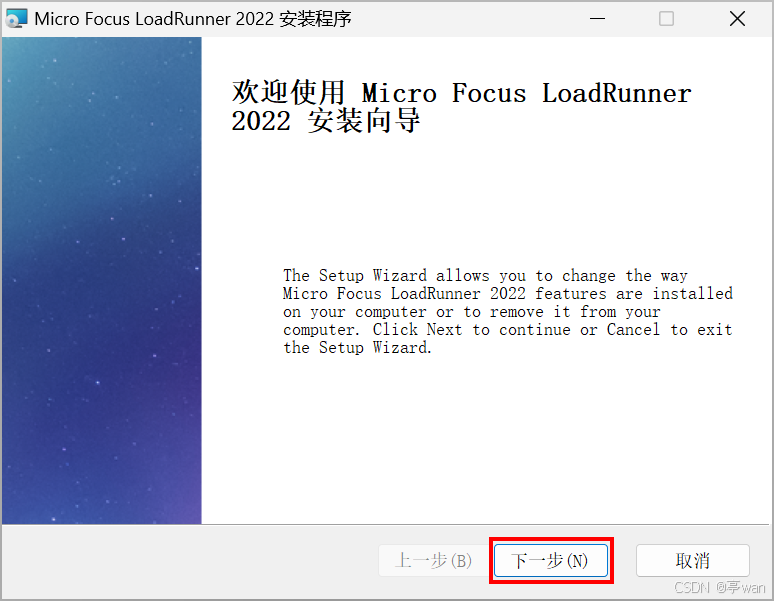Click the LoadRunner installer icon in title bar
This screenshot has height=601, width=774.
[16, 19]
